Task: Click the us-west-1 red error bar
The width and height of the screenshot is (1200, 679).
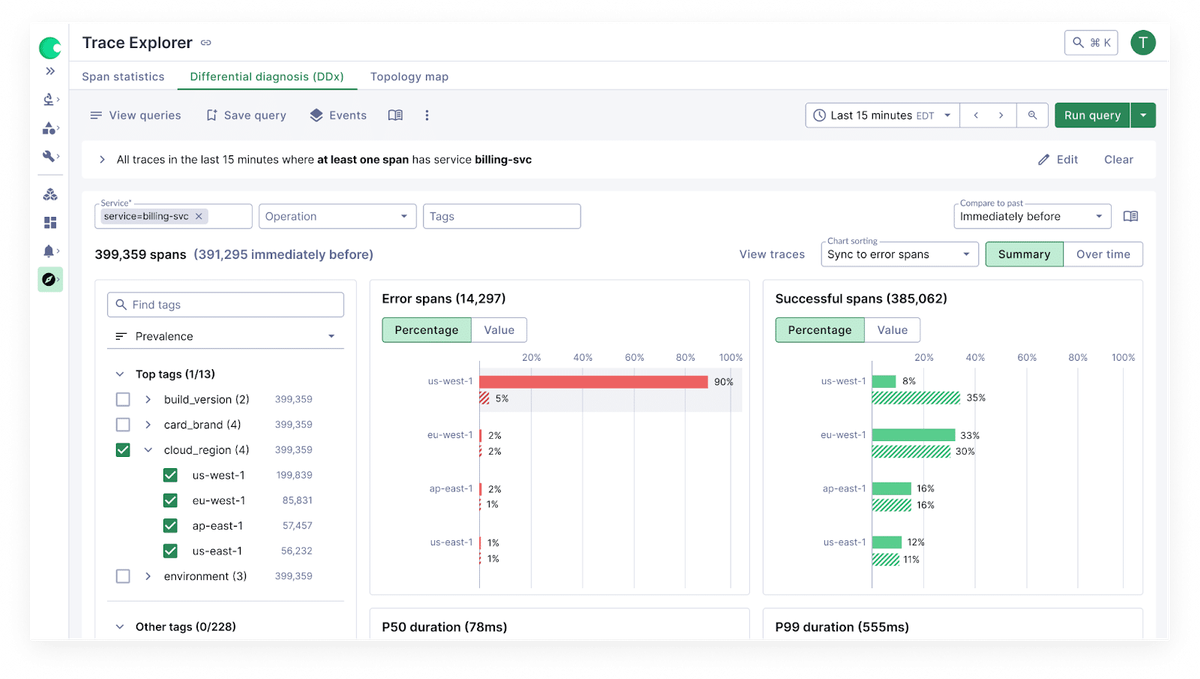Action: point(594,382)
